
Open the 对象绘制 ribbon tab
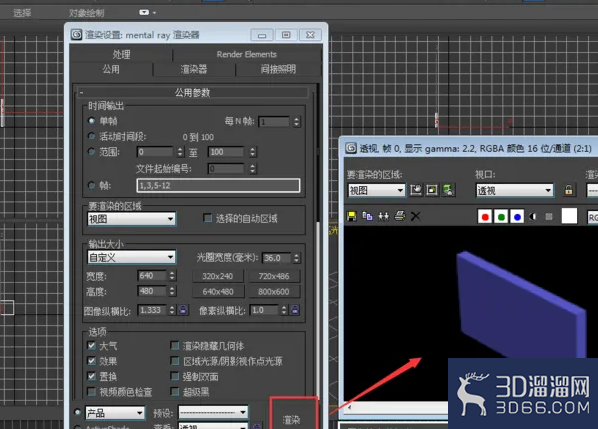(87, 13)
